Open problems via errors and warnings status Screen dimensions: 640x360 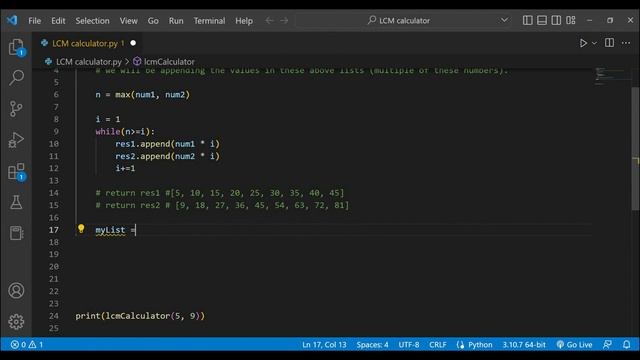point(27,344)
